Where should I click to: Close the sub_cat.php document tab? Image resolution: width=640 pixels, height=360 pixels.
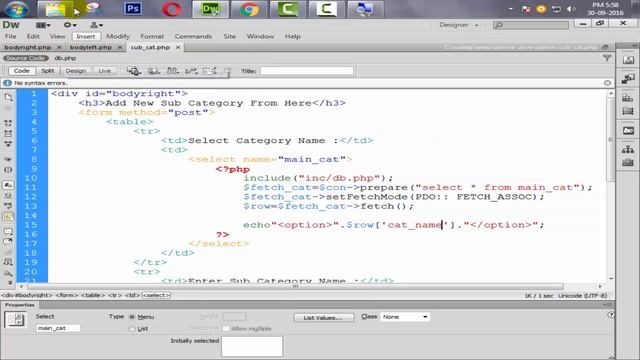(178, 47)
